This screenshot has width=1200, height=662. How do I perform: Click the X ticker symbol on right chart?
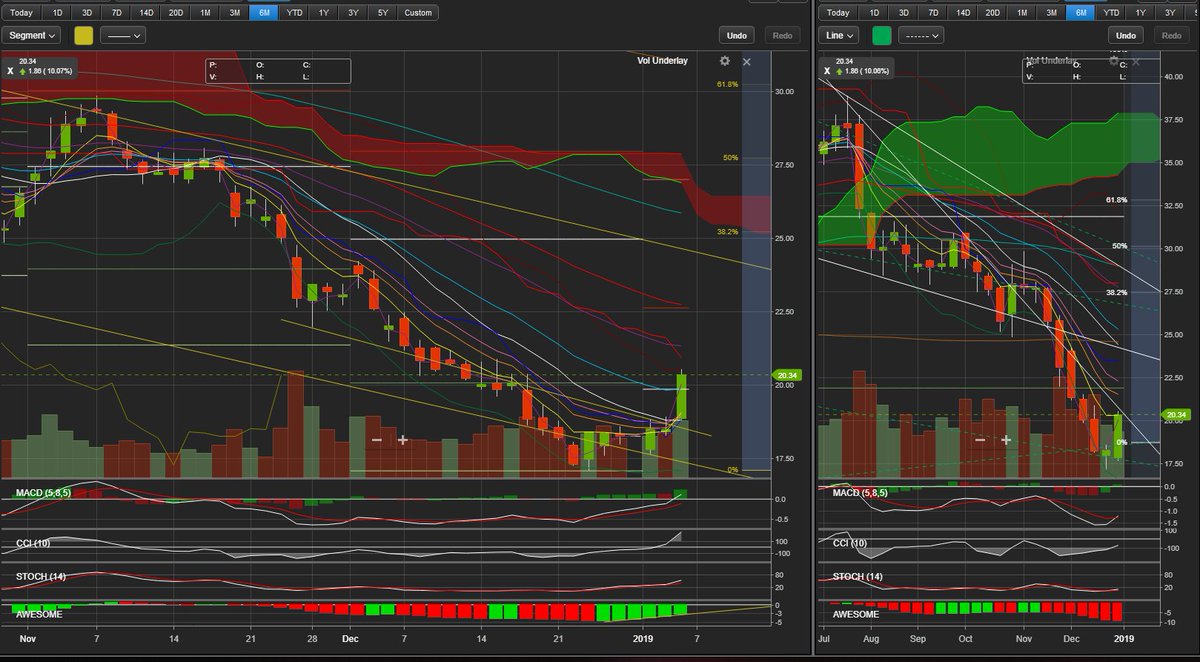[829, 72]
